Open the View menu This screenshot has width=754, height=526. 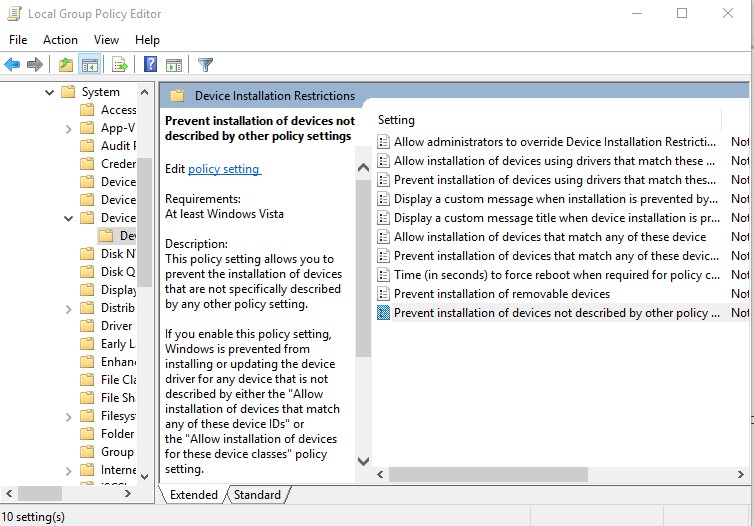coord(106,40)
